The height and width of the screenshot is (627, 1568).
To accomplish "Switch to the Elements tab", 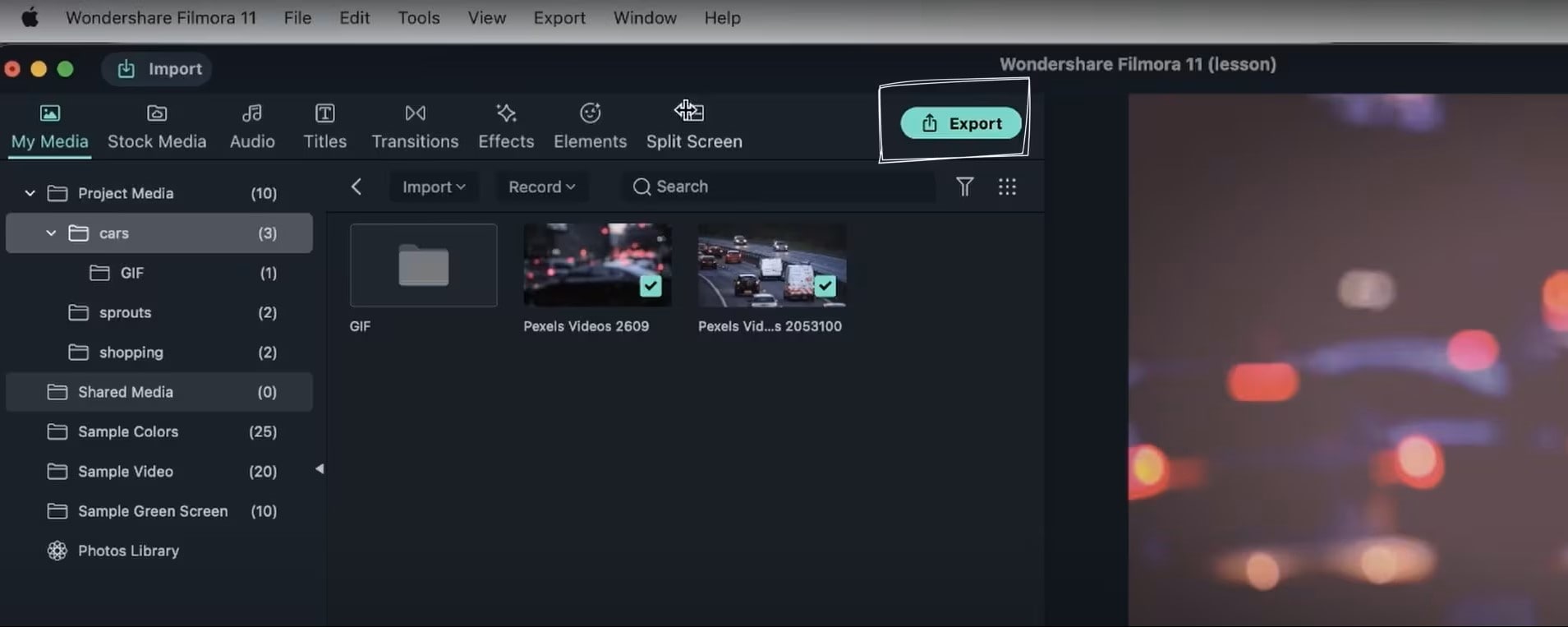I will click(590, 127).
